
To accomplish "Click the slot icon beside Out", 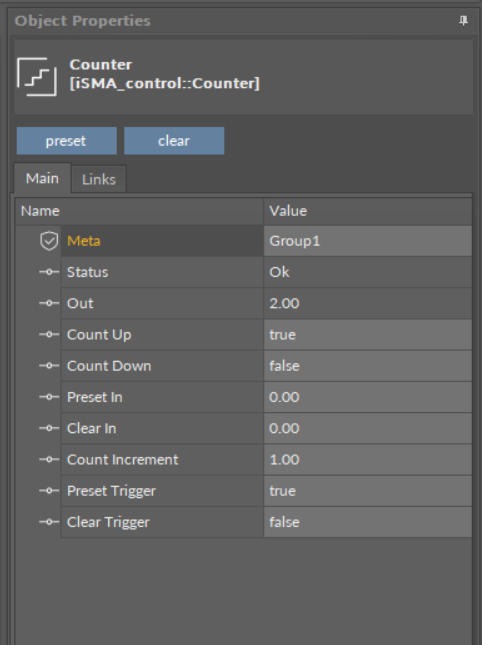I will point(49,303).
